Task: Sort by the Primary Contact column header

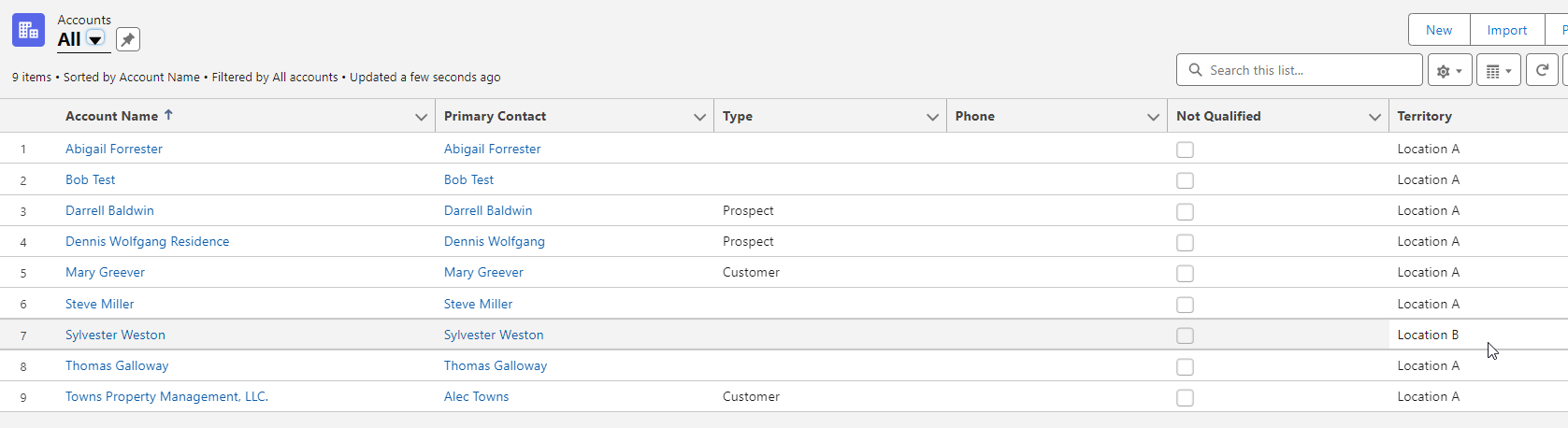Action: (x=495, y=116)
